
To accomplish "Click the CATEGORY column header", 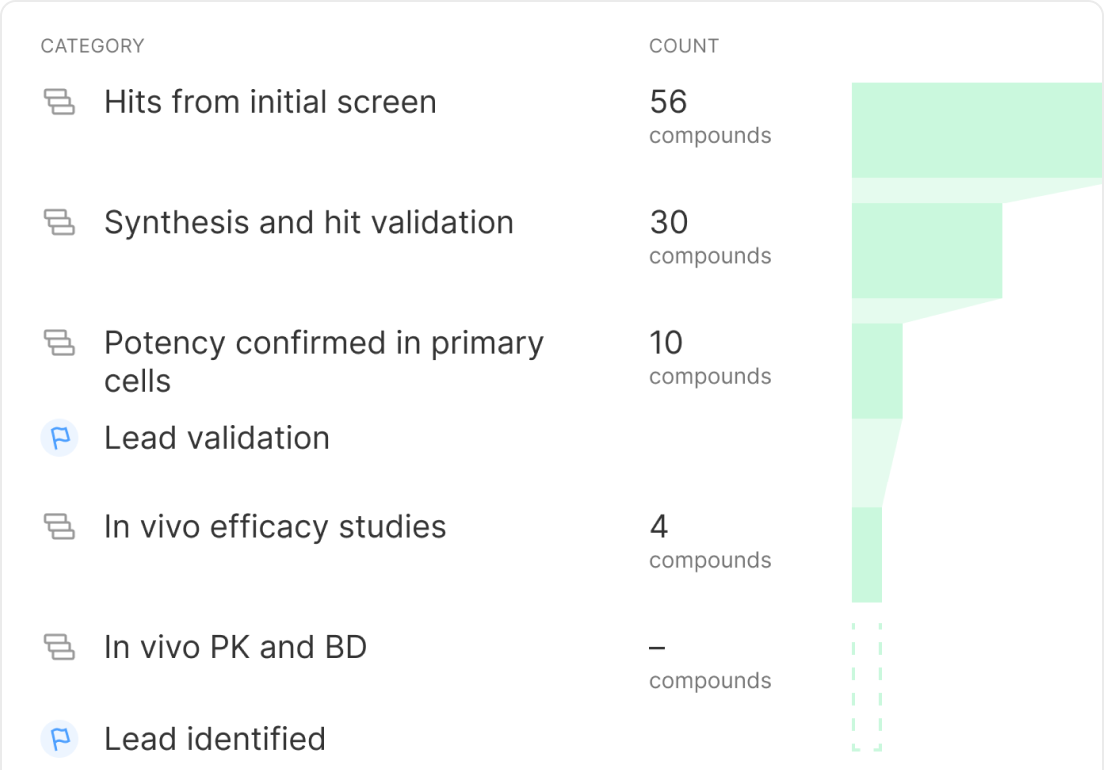I will click(92, 46).
